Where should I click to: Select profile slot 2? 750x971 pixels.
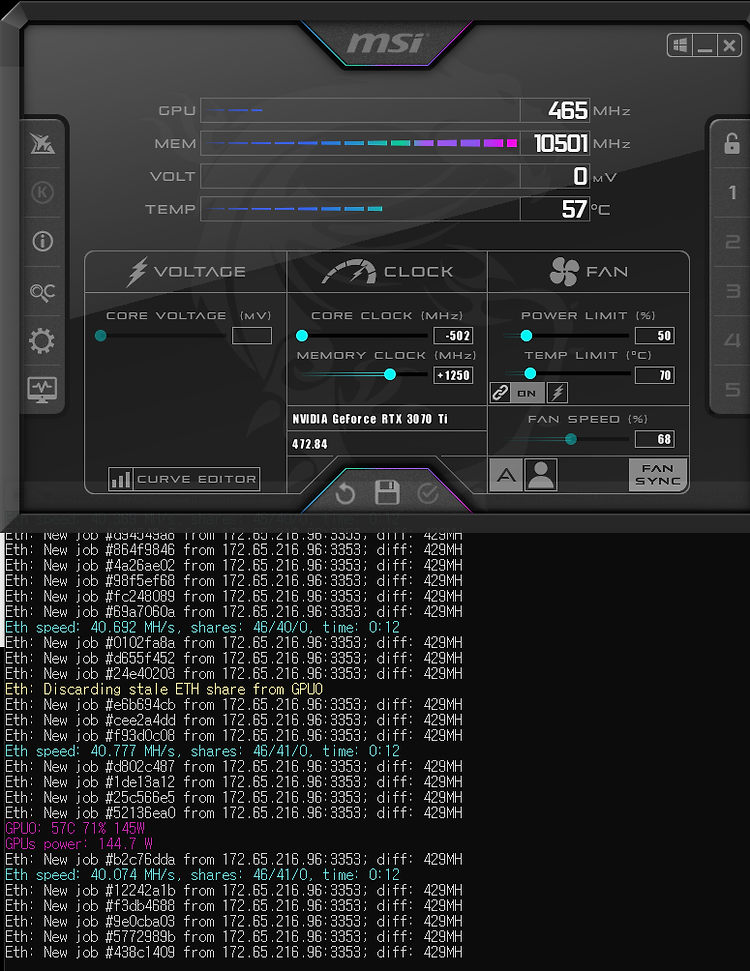click(732, 242)
